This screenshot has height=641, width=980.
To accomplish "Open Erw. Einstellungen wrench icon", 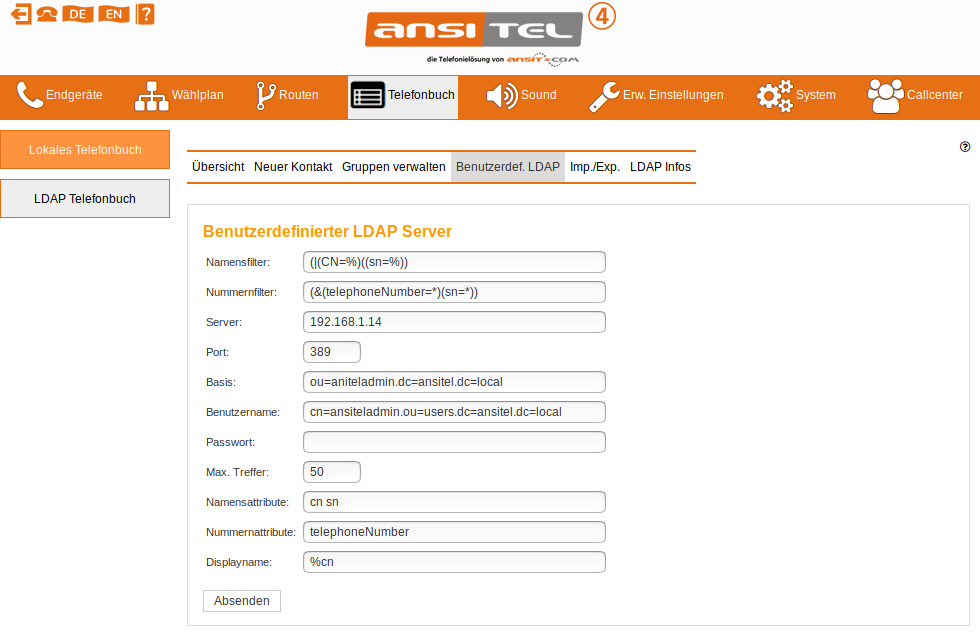I will click(x=602, y=96).
